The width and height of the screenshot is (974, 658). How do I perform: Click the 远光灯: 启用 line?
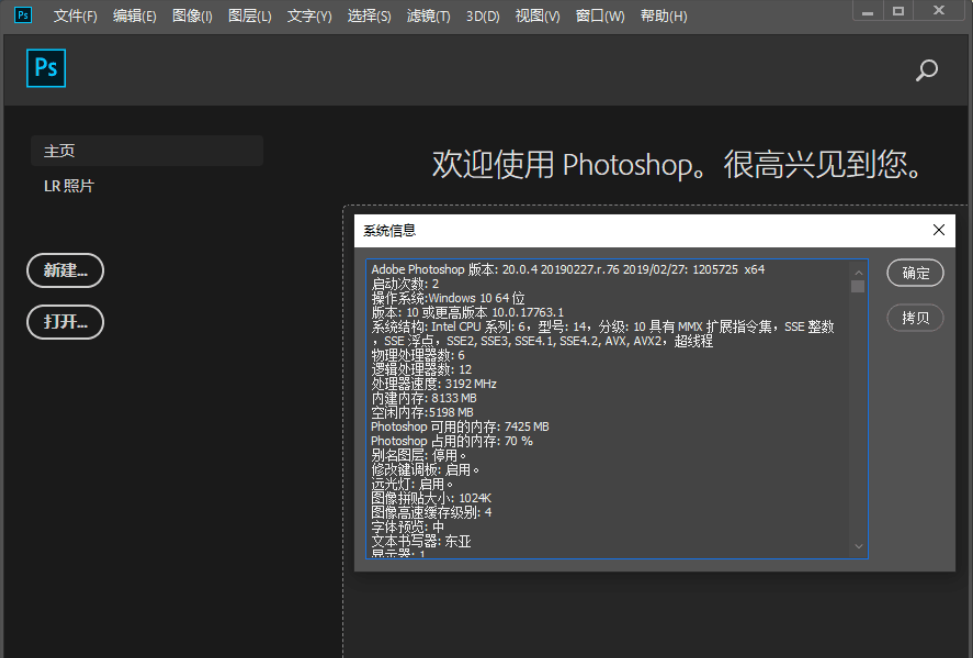412,484
